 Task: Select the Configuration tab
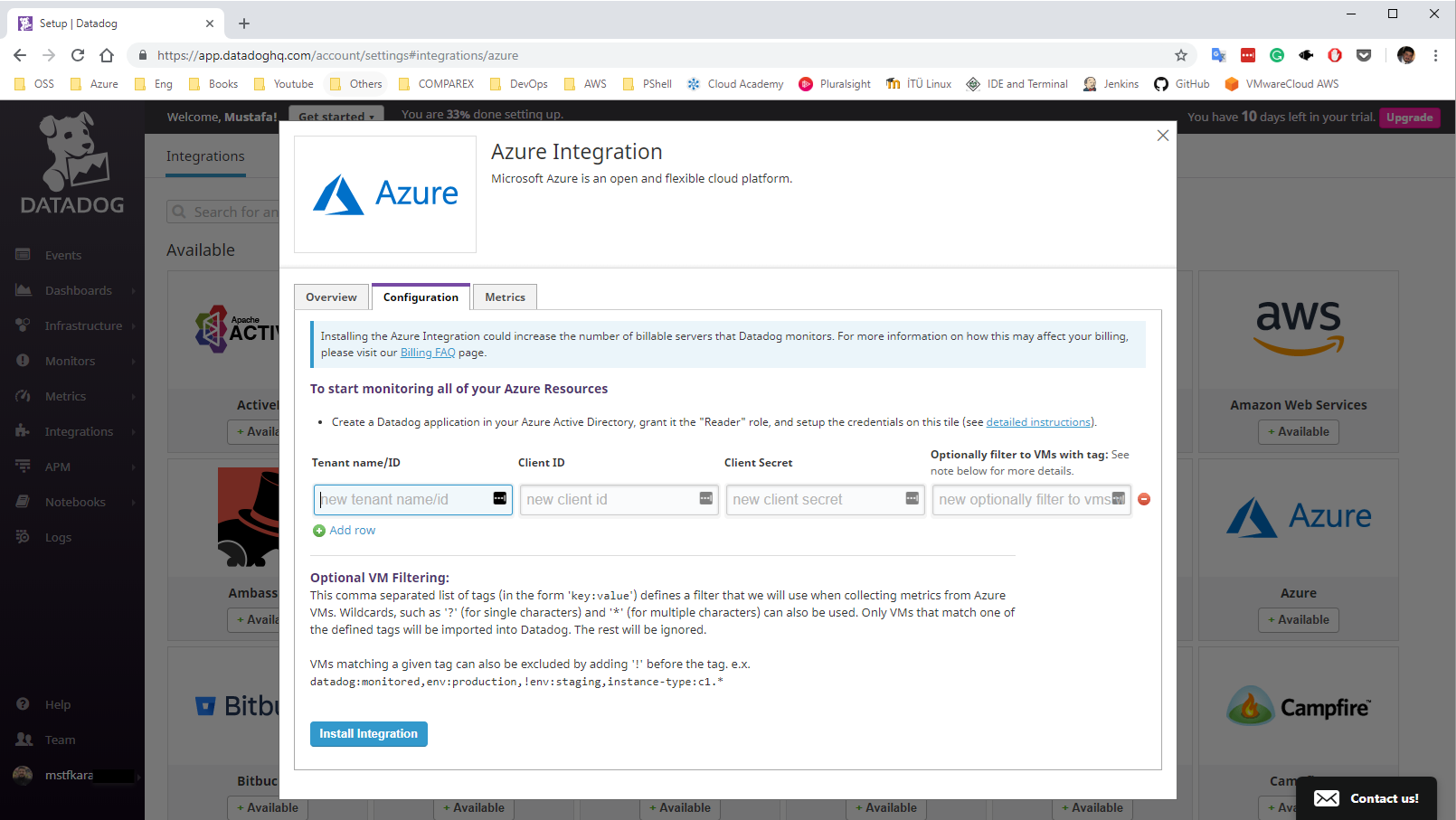421,297
